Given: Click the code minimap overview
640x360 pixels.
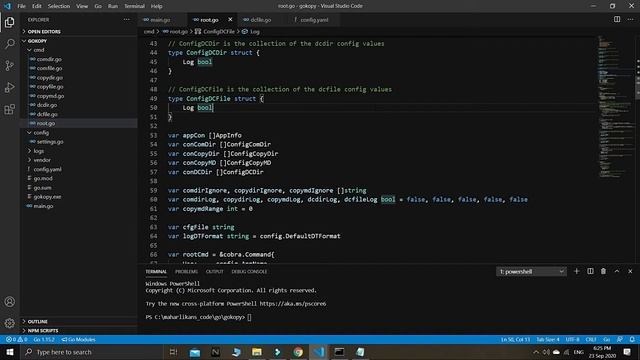Looking at the screenshot, I should click(616, 107).
